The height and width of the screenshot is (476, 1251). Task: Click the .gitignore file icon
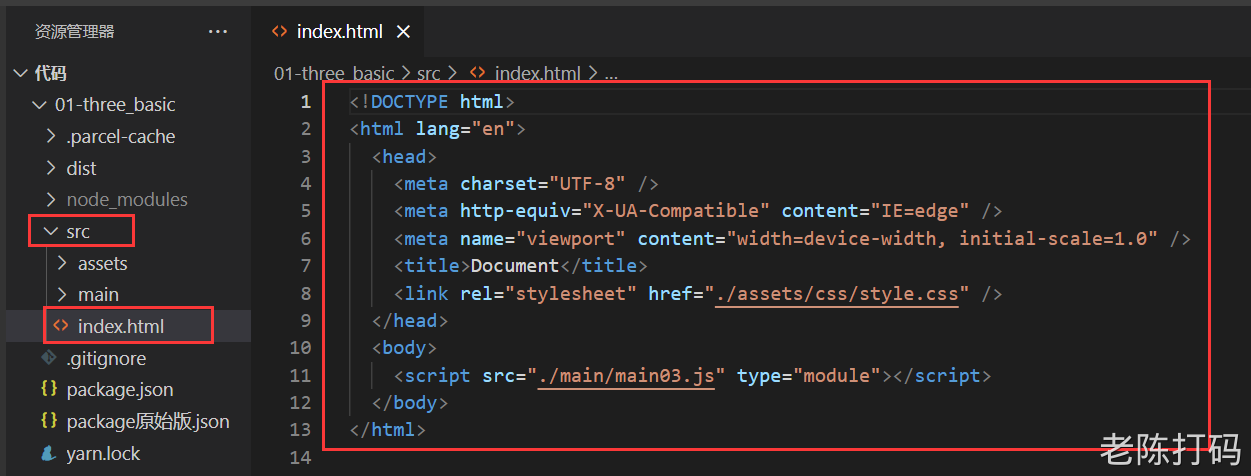point(49,358)
